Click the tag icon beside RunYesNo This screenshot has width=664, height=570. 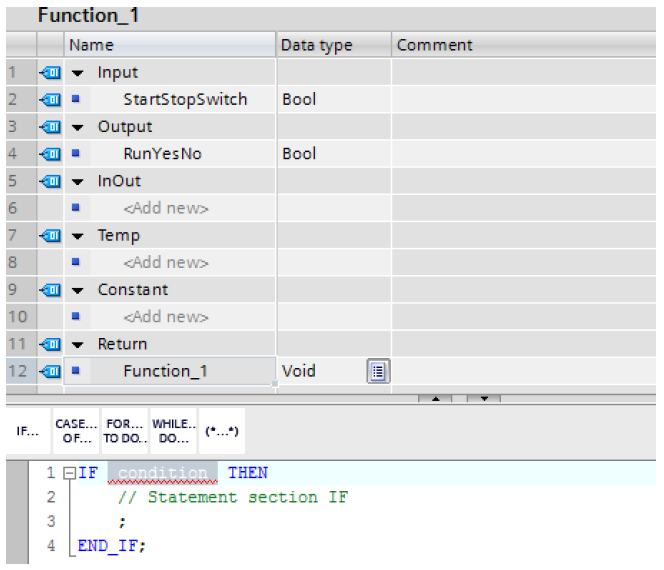[x=50, y=154]
